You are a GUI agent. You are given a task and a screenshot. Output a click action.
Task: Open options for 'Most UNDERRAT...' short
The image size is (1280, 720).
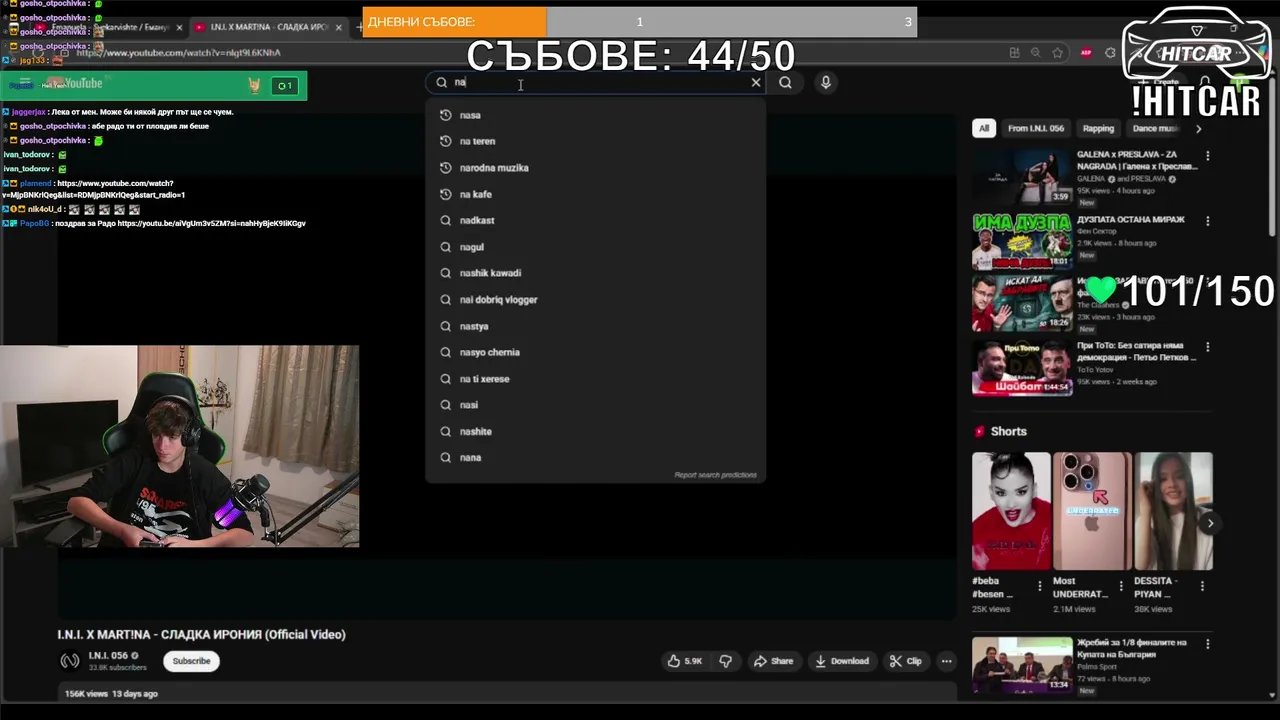1120,586
